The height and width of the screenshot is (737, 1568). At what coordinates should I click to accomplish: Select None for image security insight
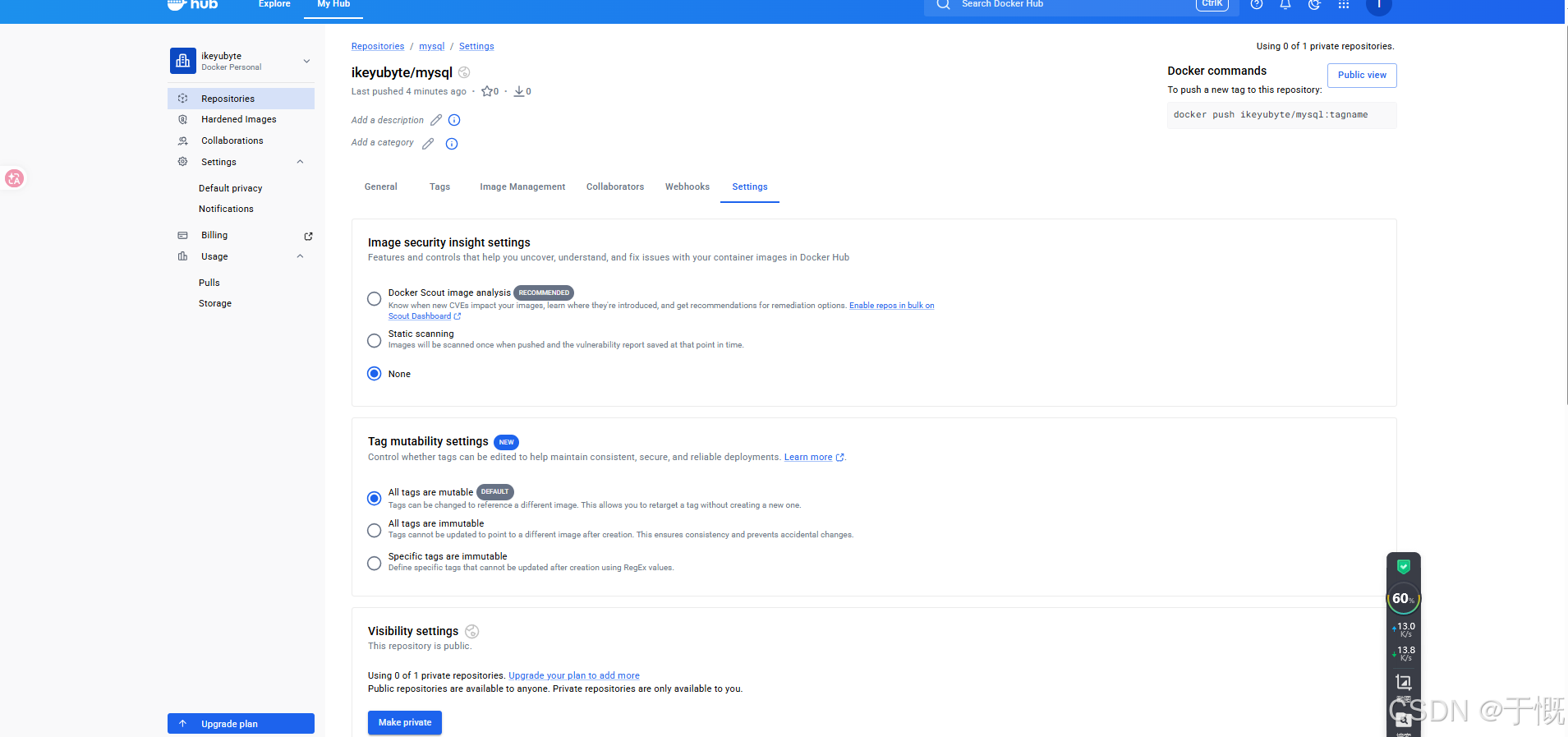coord(374,374)
